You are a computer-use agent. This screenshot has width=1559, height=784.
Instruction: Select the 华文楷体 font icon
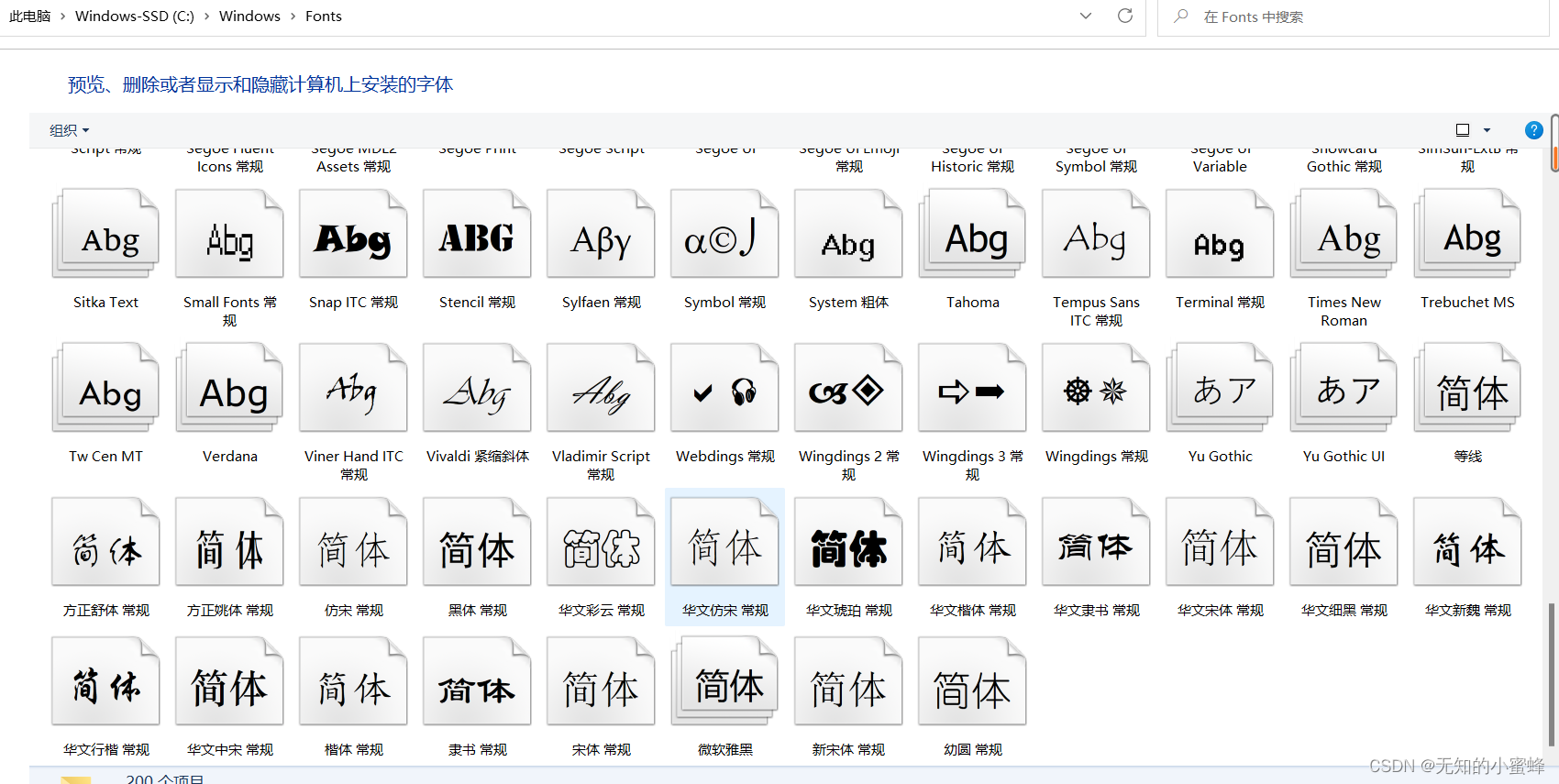[972, 542]
